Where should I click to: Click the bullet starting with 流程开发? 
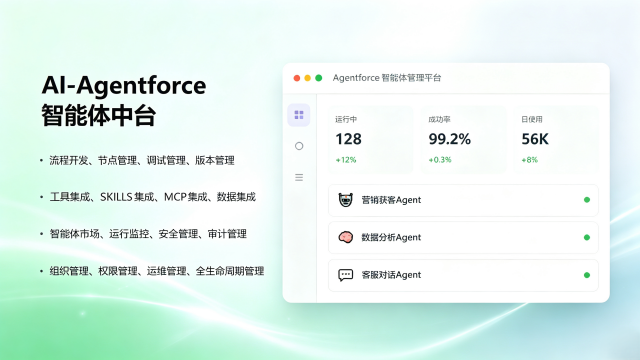click(x=142, y=160)
